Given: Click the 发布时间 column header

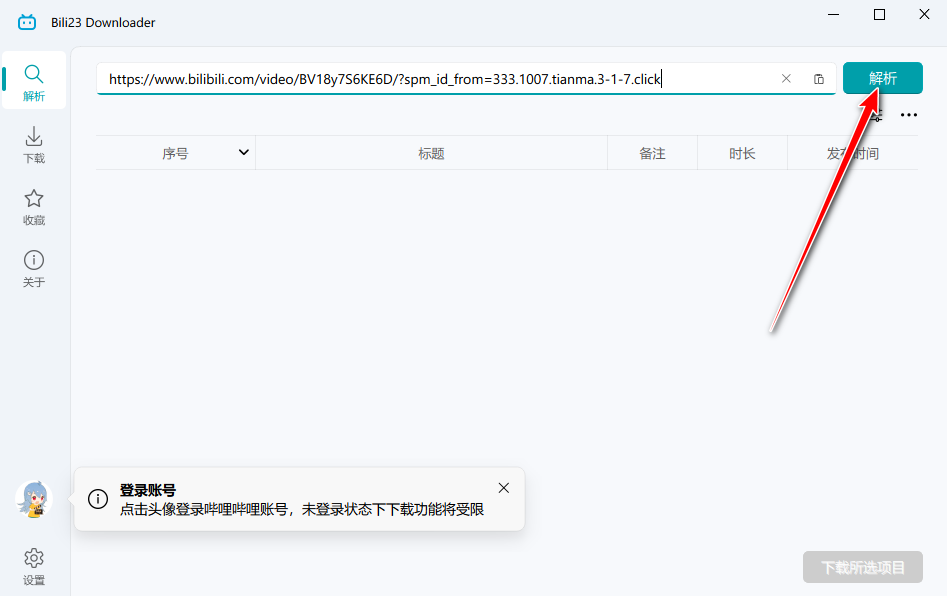Looking at the screenshot, I should pos(852,153).
